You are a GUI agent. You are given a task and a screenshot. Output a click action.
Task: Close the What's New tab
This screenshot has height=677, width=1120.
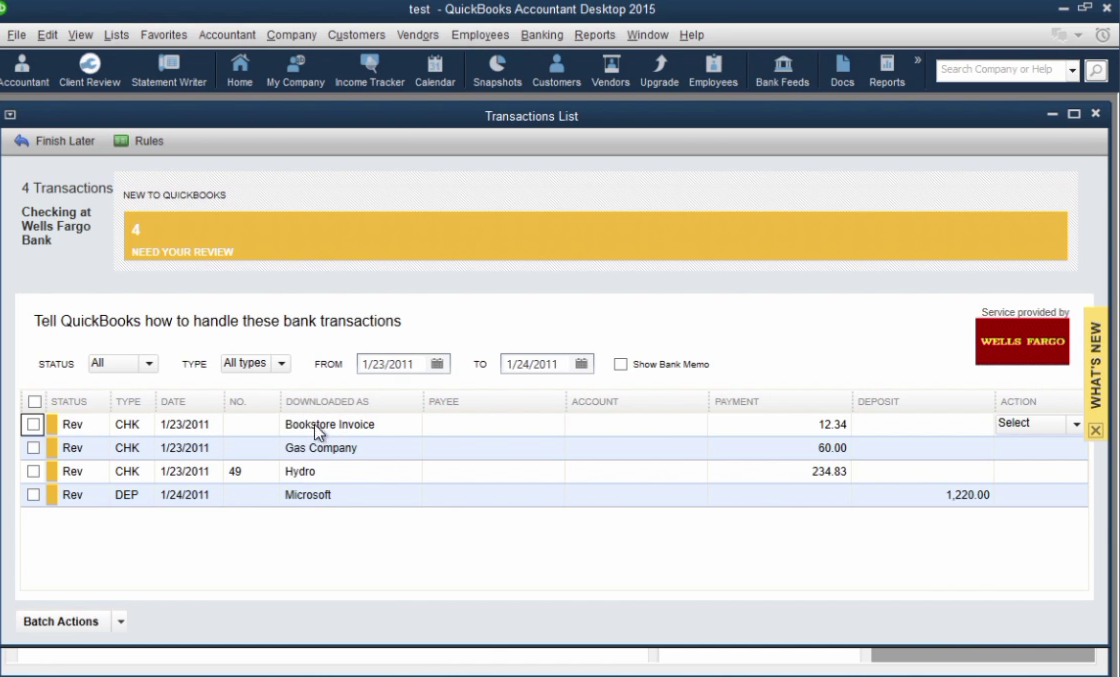pos(1096,430)
